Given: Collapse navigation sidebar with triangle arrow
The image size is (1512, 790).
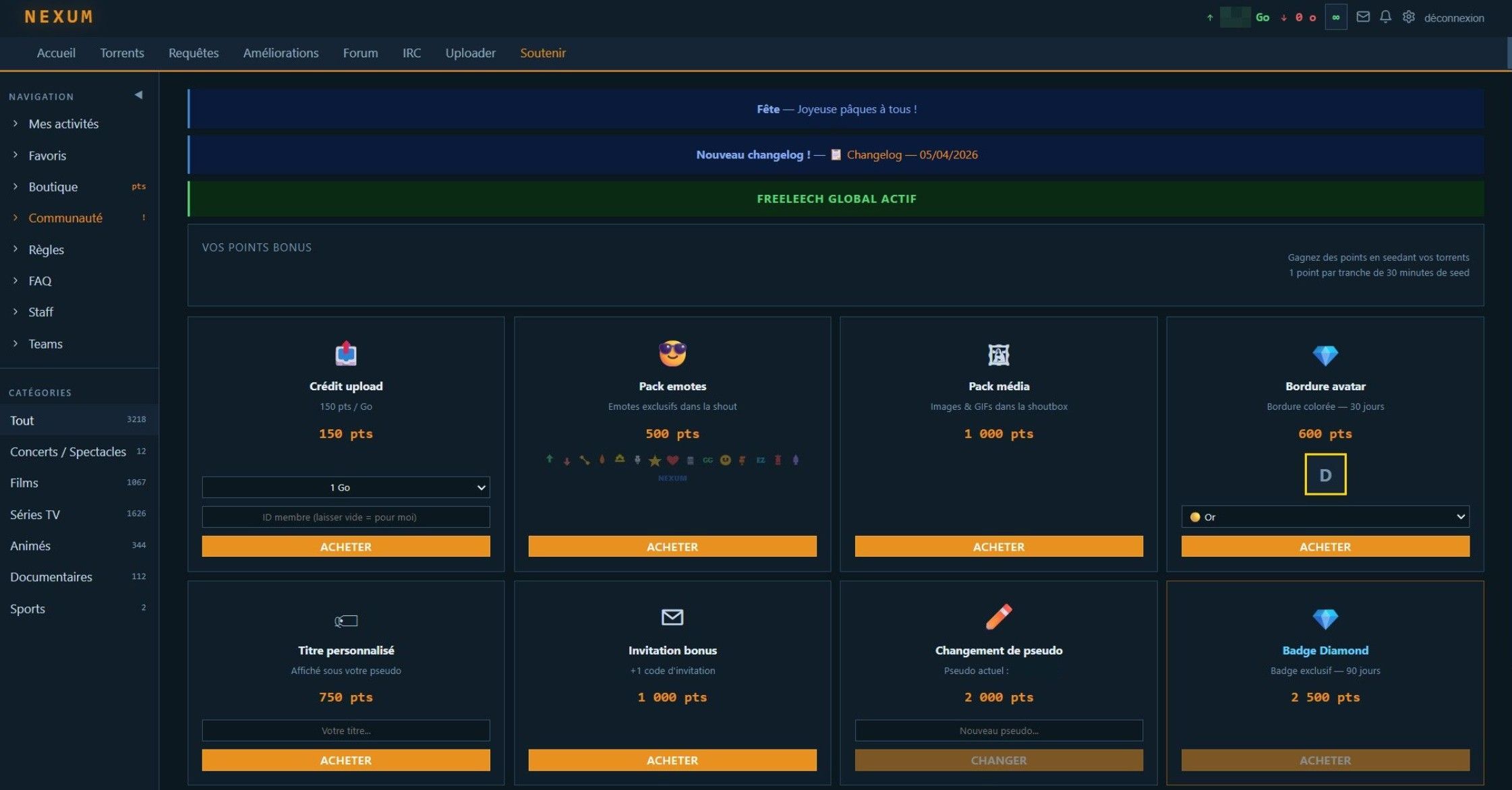Looking at the screenshot, I should (x=139, y=95).
